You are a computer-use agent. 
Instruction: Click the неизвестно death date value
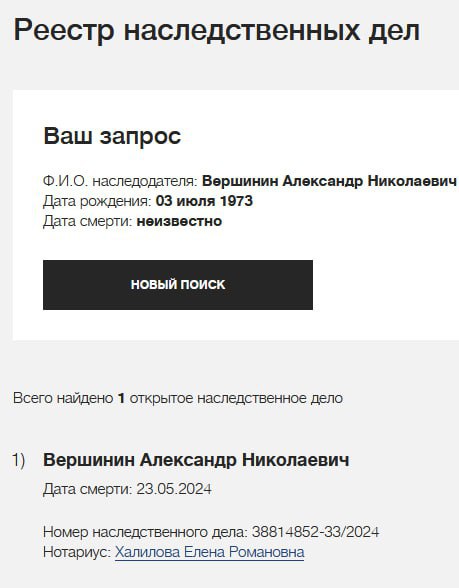179,221
